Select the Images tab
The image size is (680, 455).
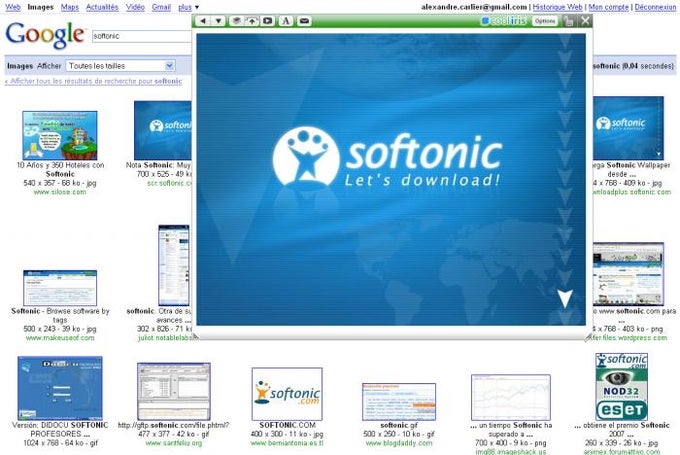(x=40, y=7)
